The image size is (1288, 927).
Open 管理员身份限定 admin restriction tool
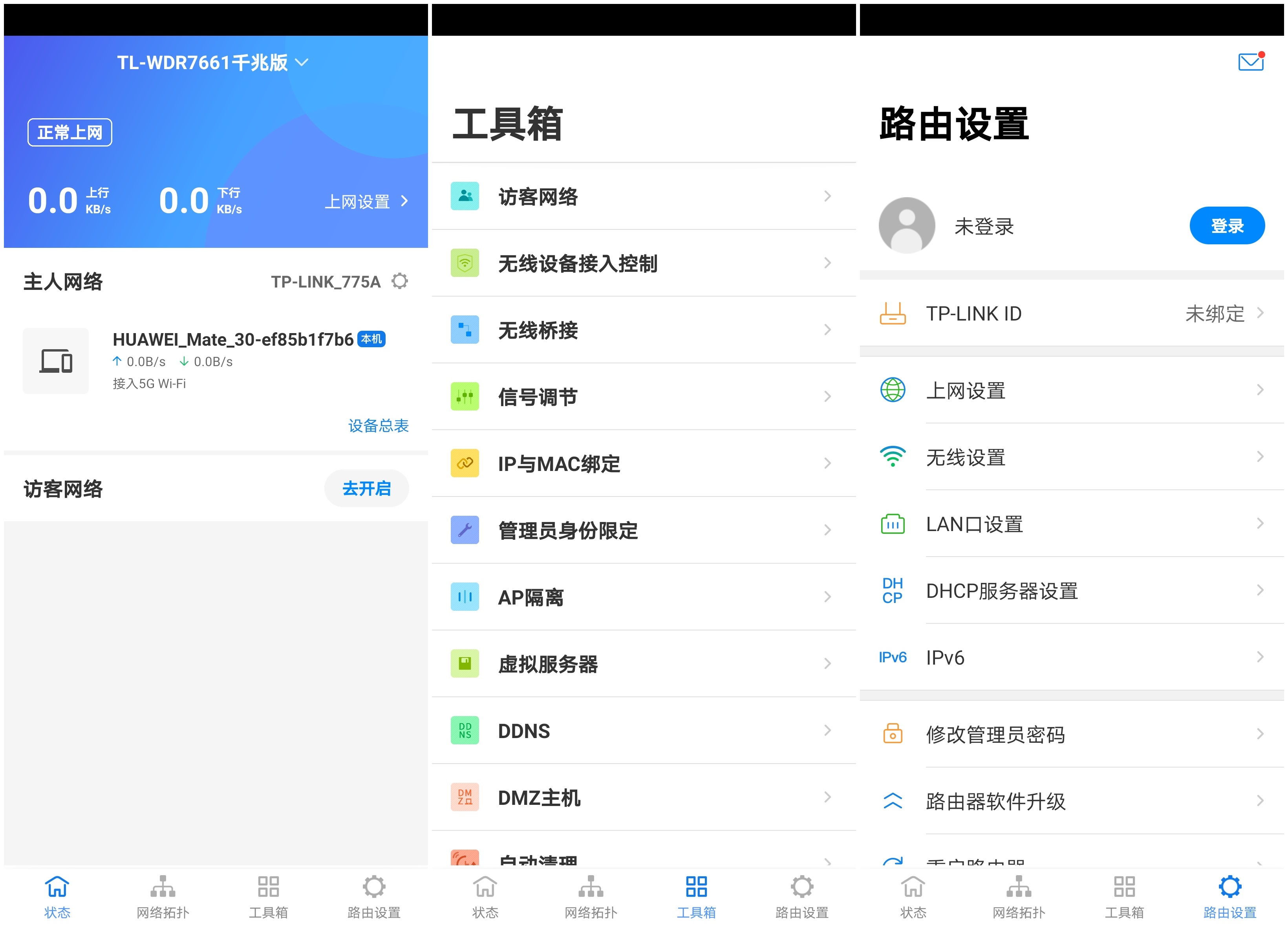coord(642,530)
